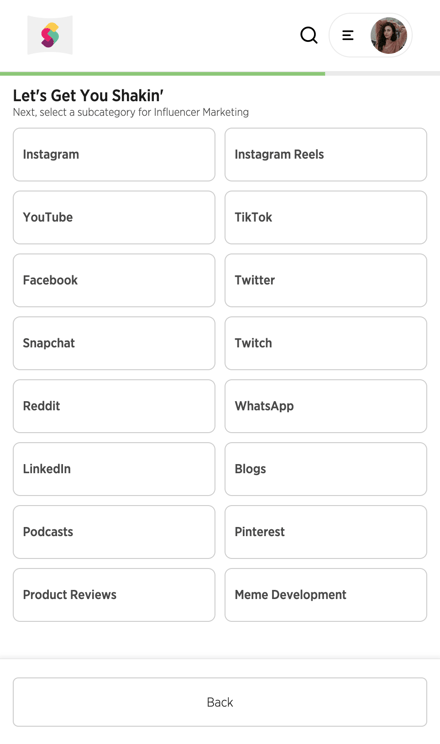Viewport: 440px width, 744px height.
Task: Choose the Twitch option
Action: (326, 343)
